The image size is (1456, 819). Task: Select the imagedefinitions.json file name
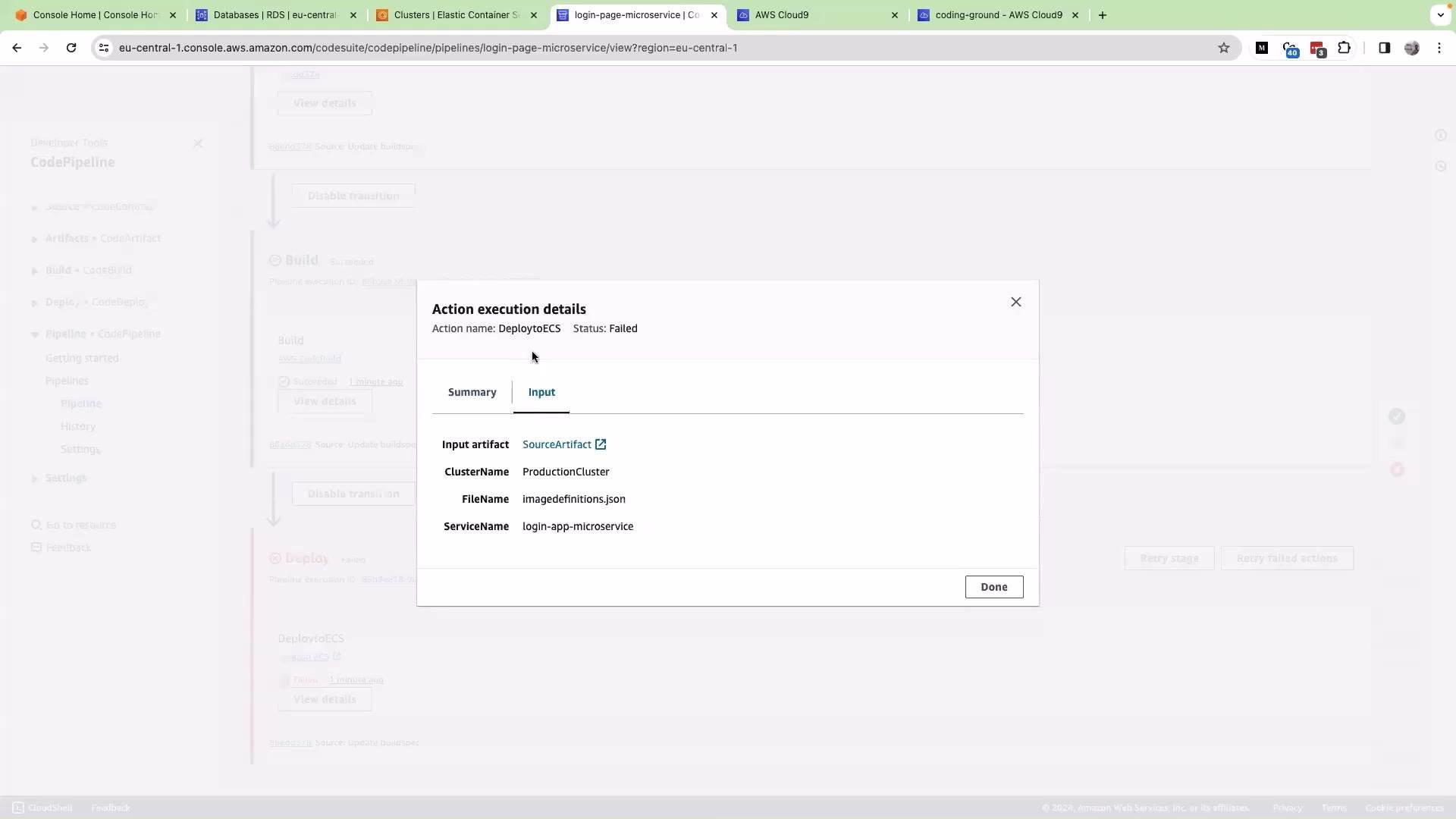[x=574, y=499]
